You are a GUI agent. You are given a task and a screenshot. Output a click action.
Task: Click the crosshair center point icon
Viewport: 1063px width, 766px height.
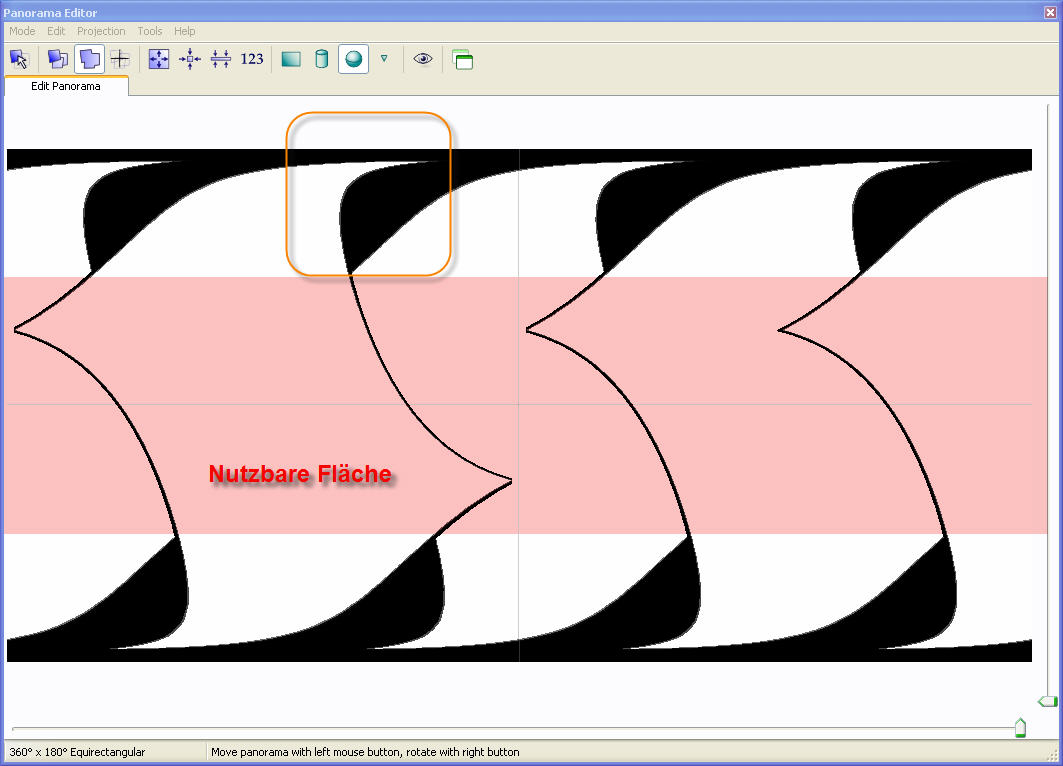120,59
